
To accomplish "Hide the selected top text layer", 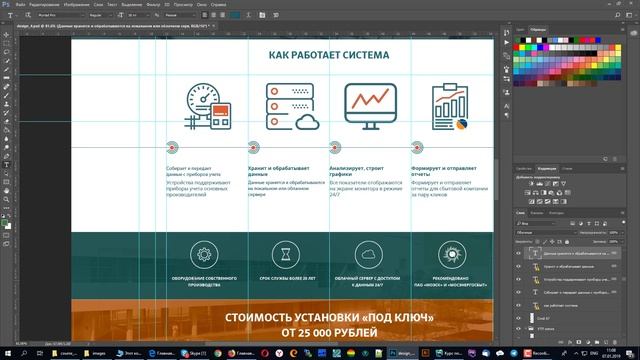I will point(518,253).
